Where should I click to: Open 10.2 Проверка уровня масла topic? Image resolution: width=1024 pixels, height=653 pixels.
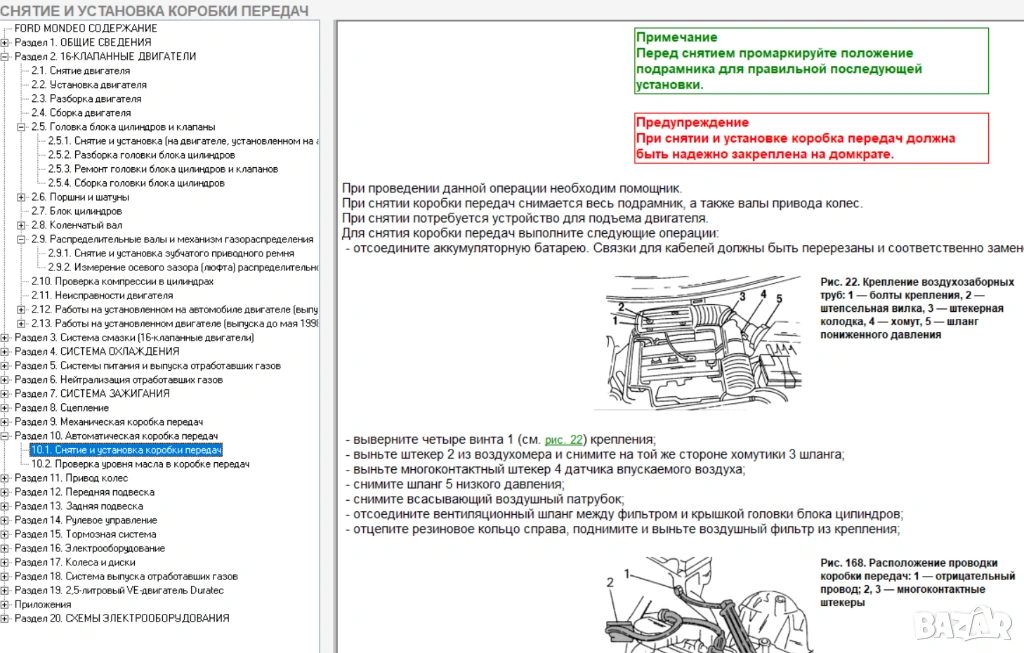coord(140,464)
